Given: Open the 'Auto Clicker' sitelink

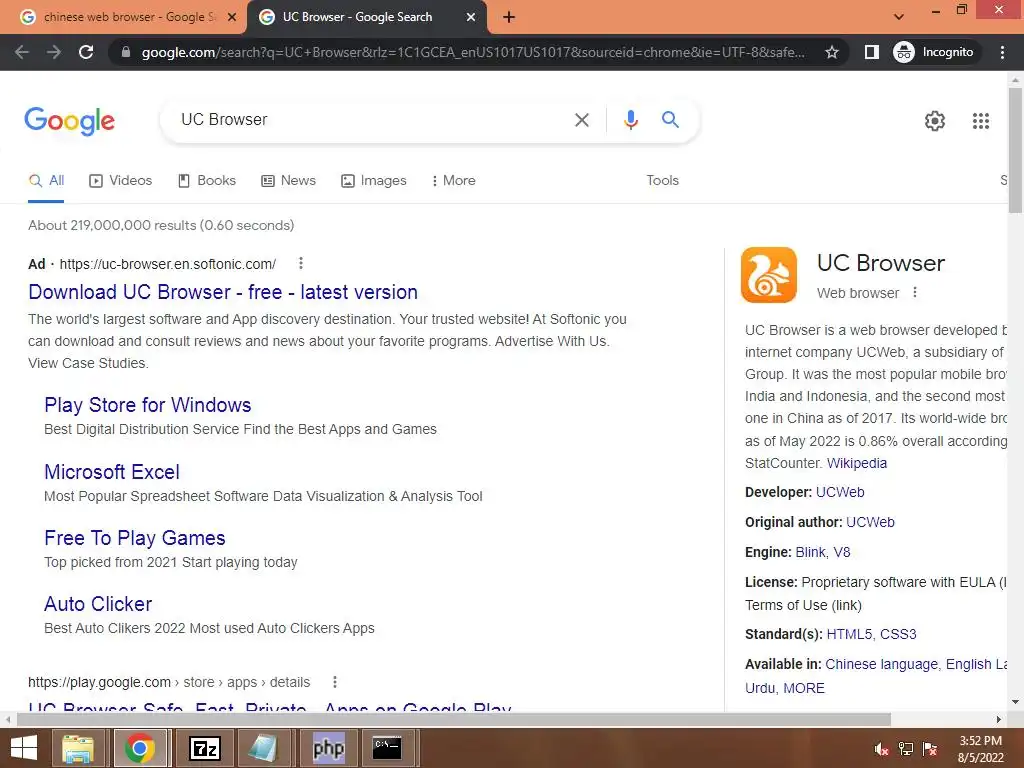Looking at the screenshot, I should (98, 604).
